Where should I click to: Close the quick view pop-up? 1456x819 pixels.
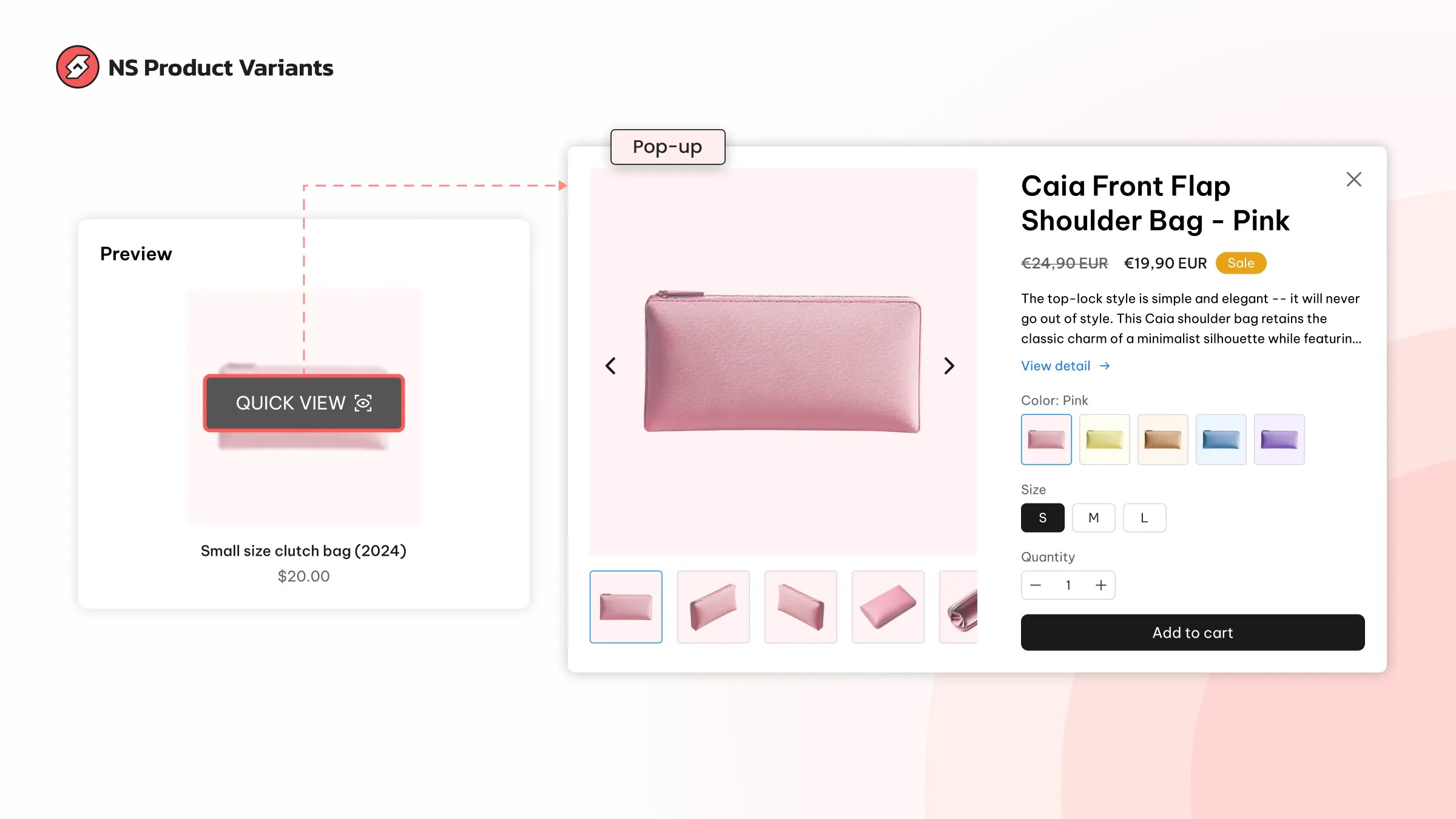tap(1353, 179)
